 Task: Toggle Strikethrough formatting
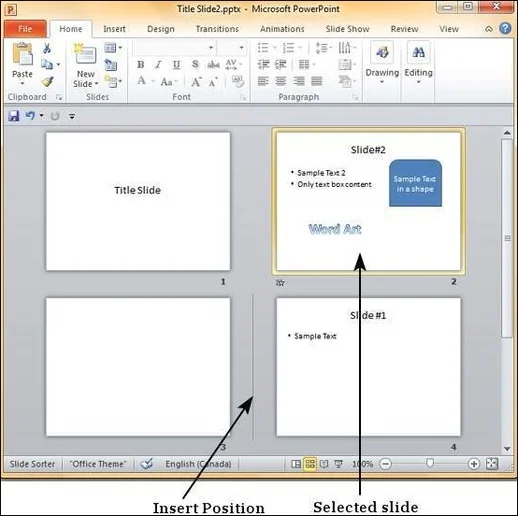point(213,64)
